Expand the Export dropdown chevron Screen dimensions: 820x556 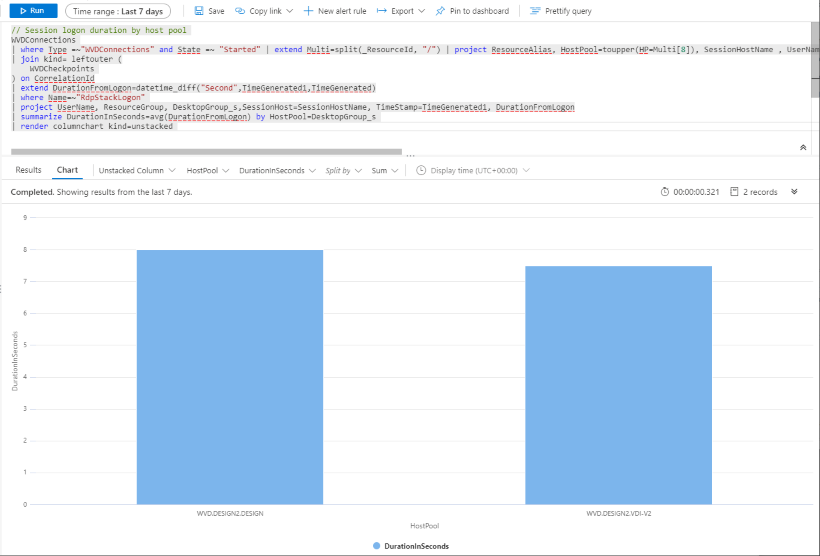[422, 11]
